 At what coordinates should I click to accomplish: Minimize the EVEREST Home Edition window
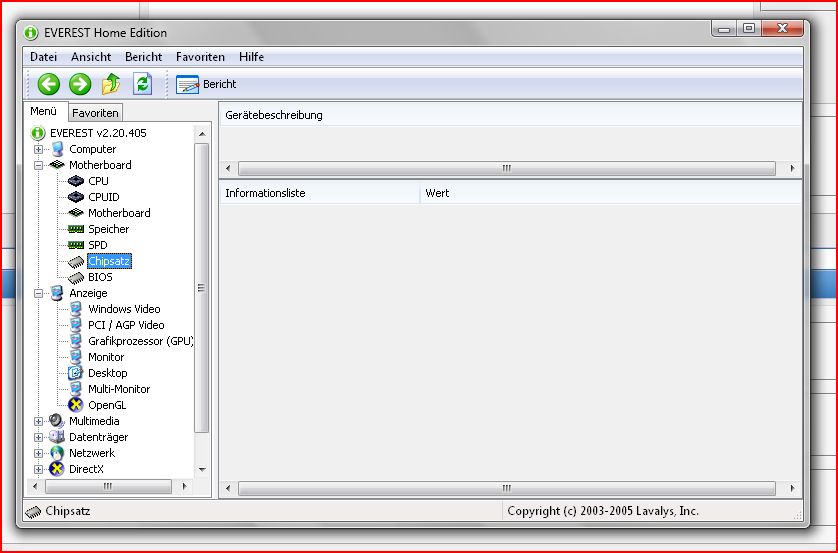pyautogui.click(x=724, y=28)
